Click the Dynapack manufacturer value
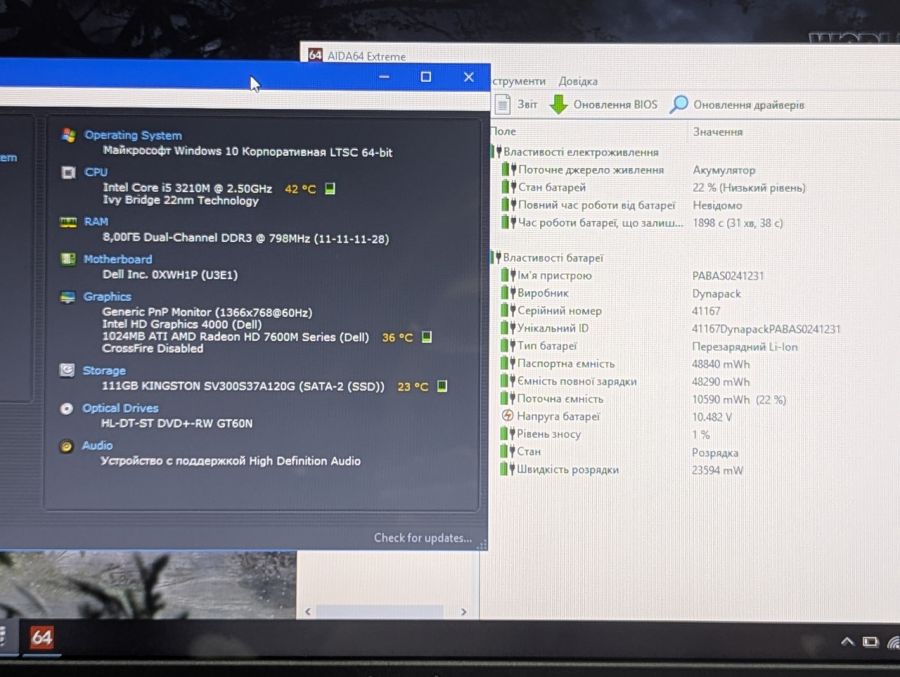Image resolution: width=900 pixels, height=677 pixels. pyautogui.click(x=716, y=293)
